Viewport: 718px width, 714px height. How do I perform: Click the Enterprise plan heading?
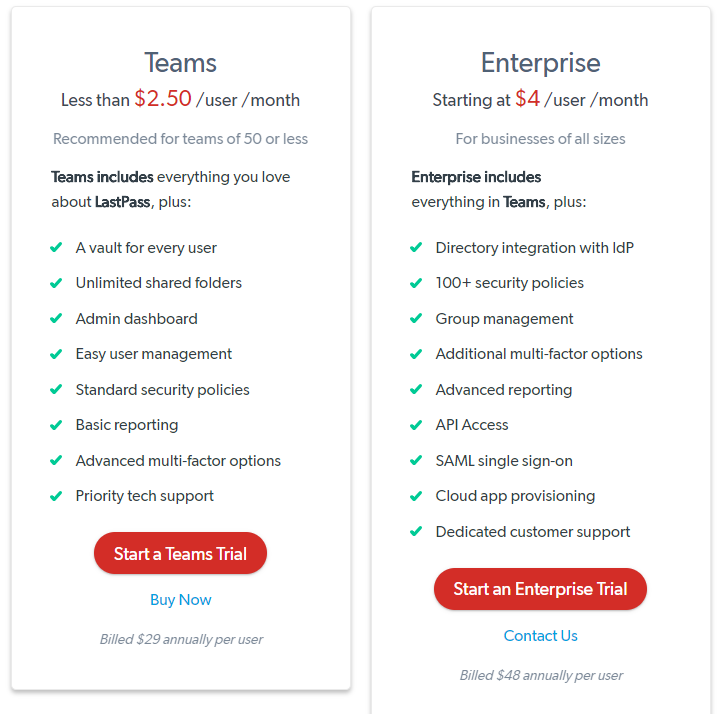click(540, 63)
